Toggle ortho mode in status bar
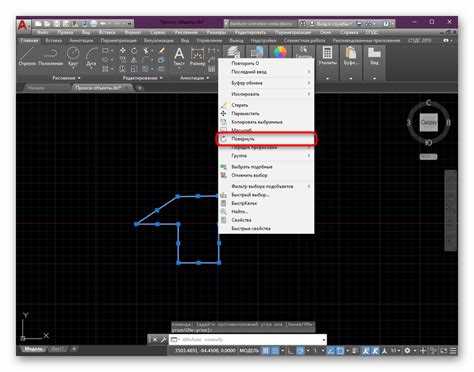The image size is (474, 372). (x=291, y=351)
